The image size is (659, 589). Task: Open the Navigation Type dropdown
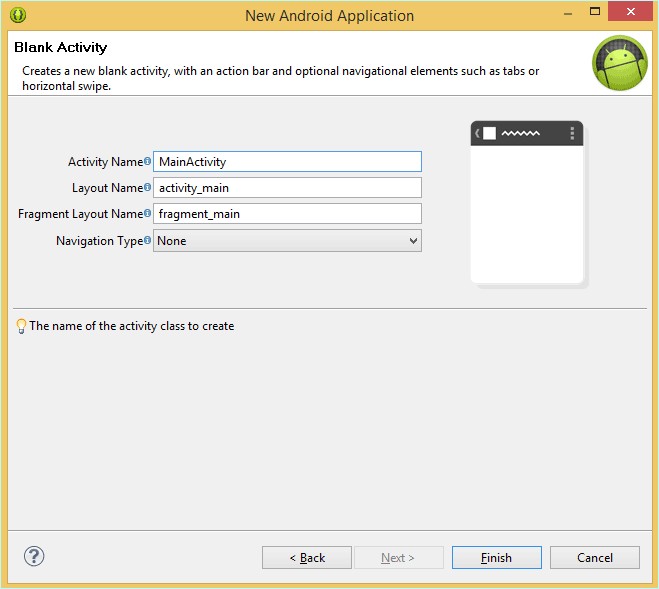(x=287, y=240)
